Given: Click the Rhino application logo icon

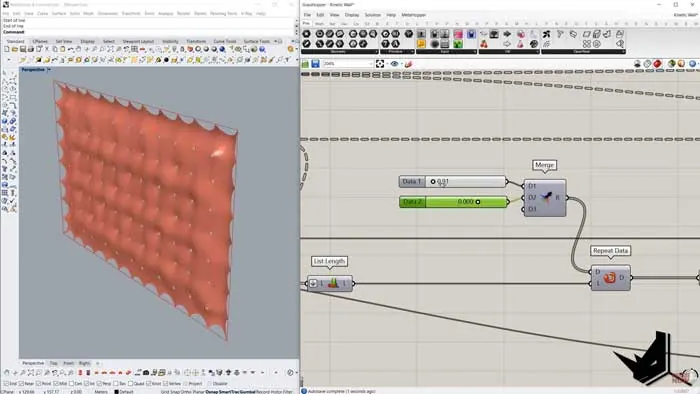Looking at the screenshot, I should click(6, 4).
